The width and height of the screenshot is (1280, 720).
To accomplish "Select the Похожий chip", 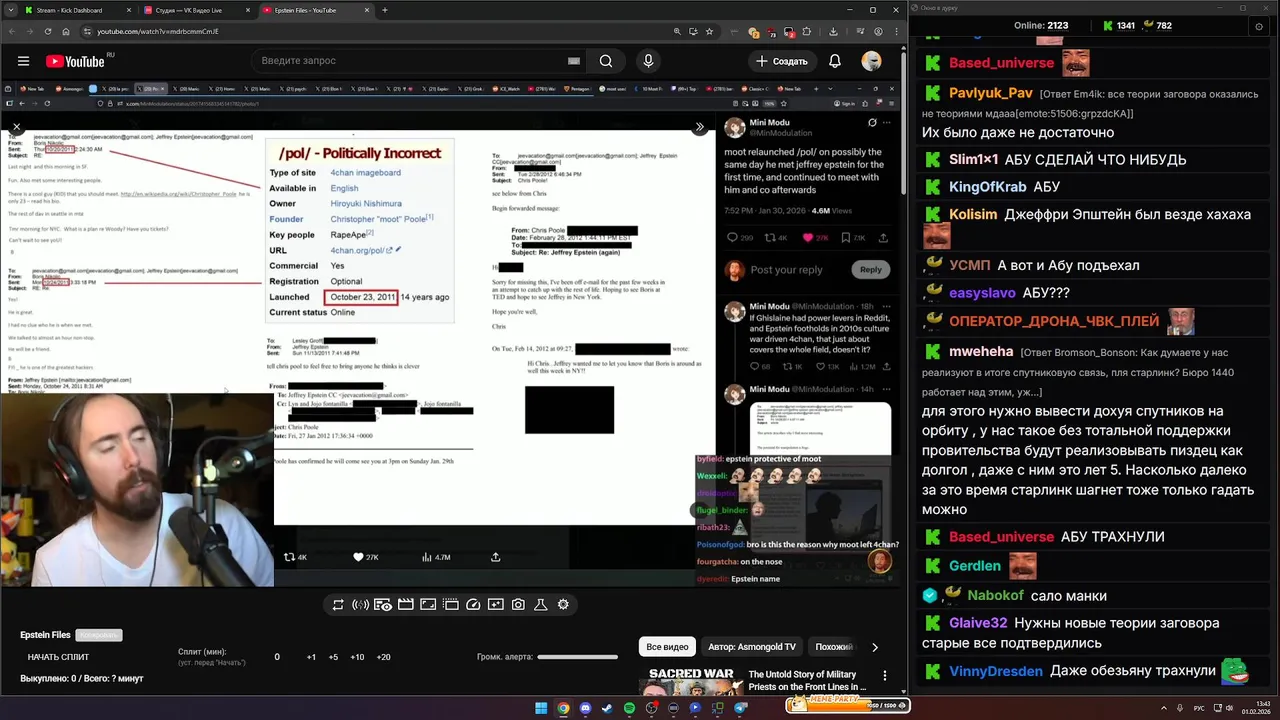I will click(834, 647).
